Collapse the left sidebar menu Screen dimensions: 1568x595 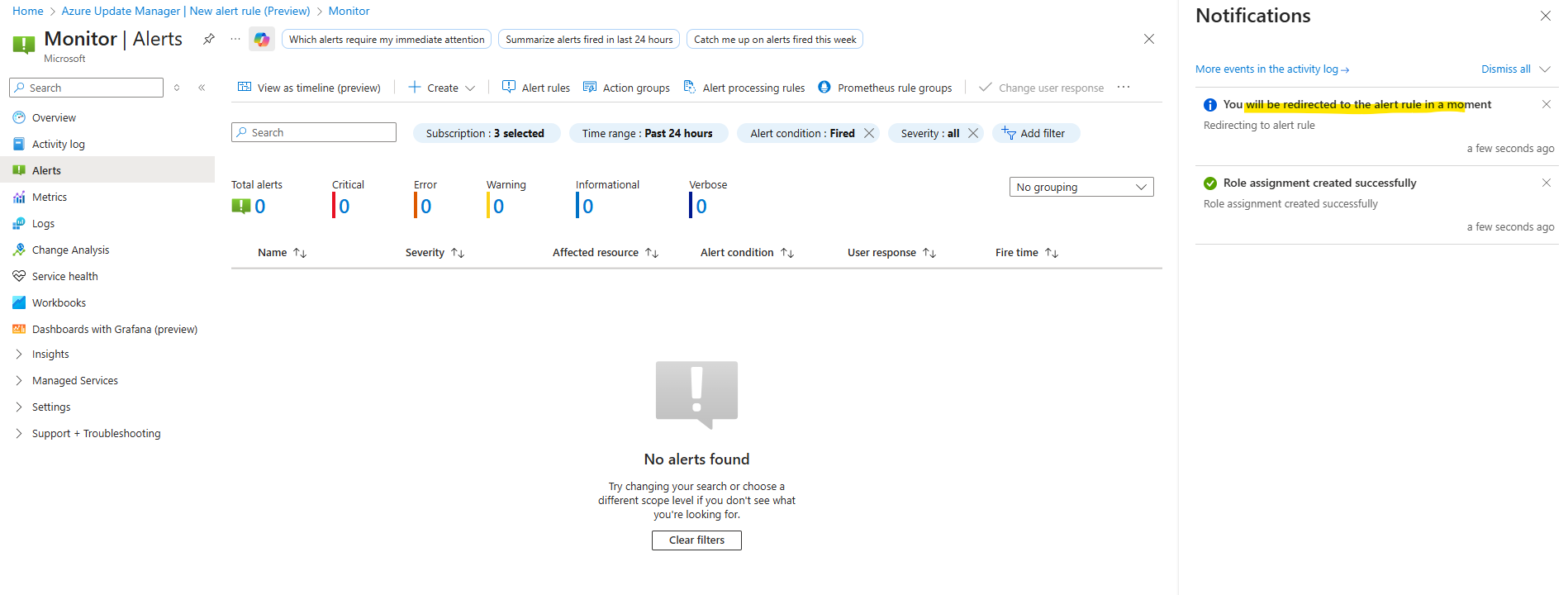point(202,88)
